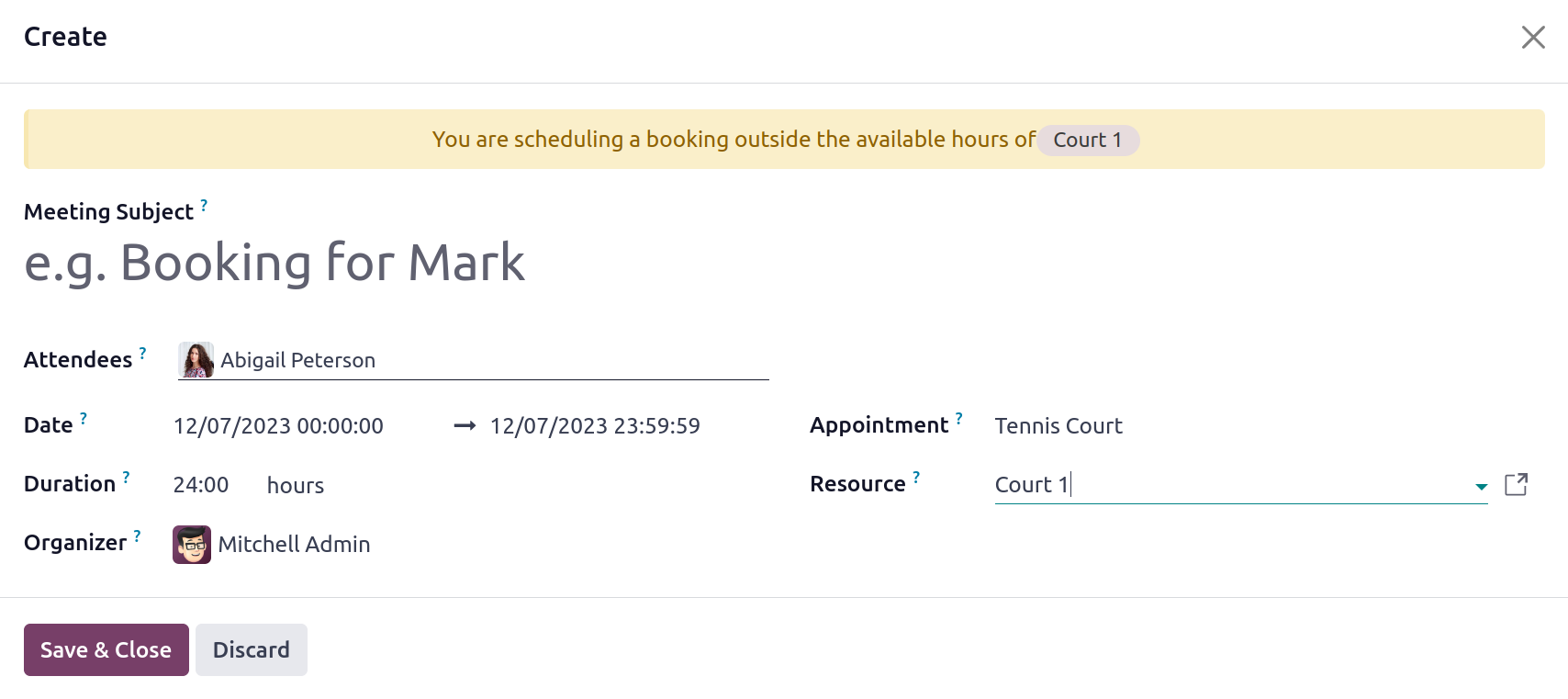Expand the Resource dropdown arrow
The width and height of the screenshot is (1568, 699).
pos(1481,487)
